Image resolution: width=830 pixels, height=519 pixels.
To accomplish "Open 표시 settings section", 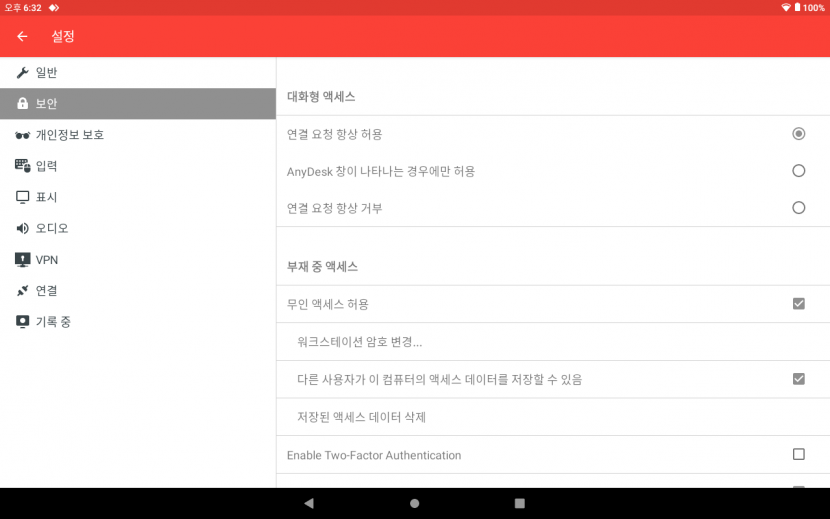I will point(138,197).
